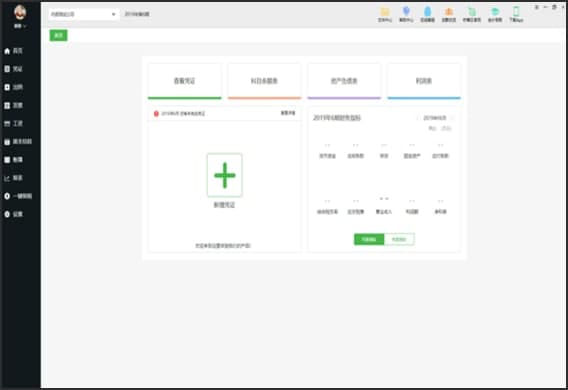Viewport: 568px width, 390px height.
Task: Open the 查看凭证 card with green underline
Action: [184, 81]
